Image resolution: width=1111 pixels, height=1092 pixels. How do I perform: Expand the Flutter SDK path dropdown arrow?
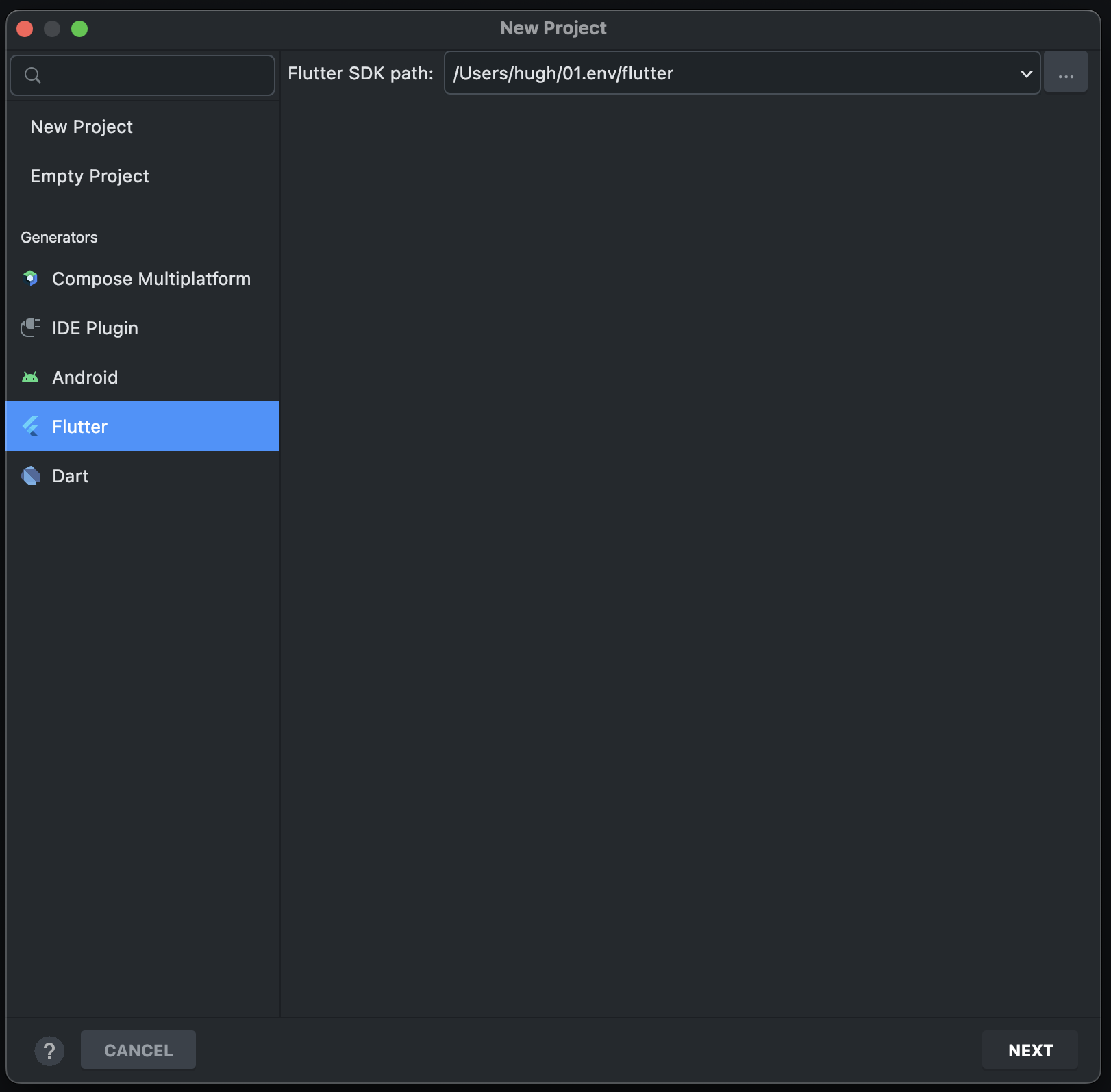[1026, 73]
